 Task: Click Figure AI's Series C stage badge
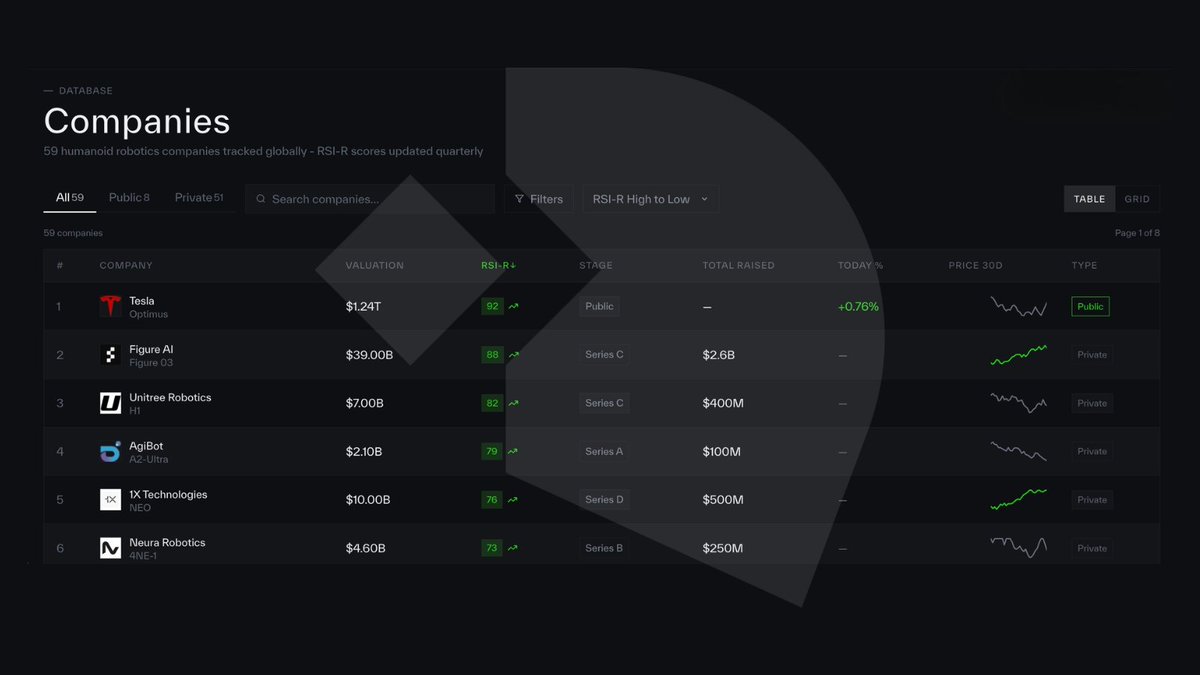(604, 355)
